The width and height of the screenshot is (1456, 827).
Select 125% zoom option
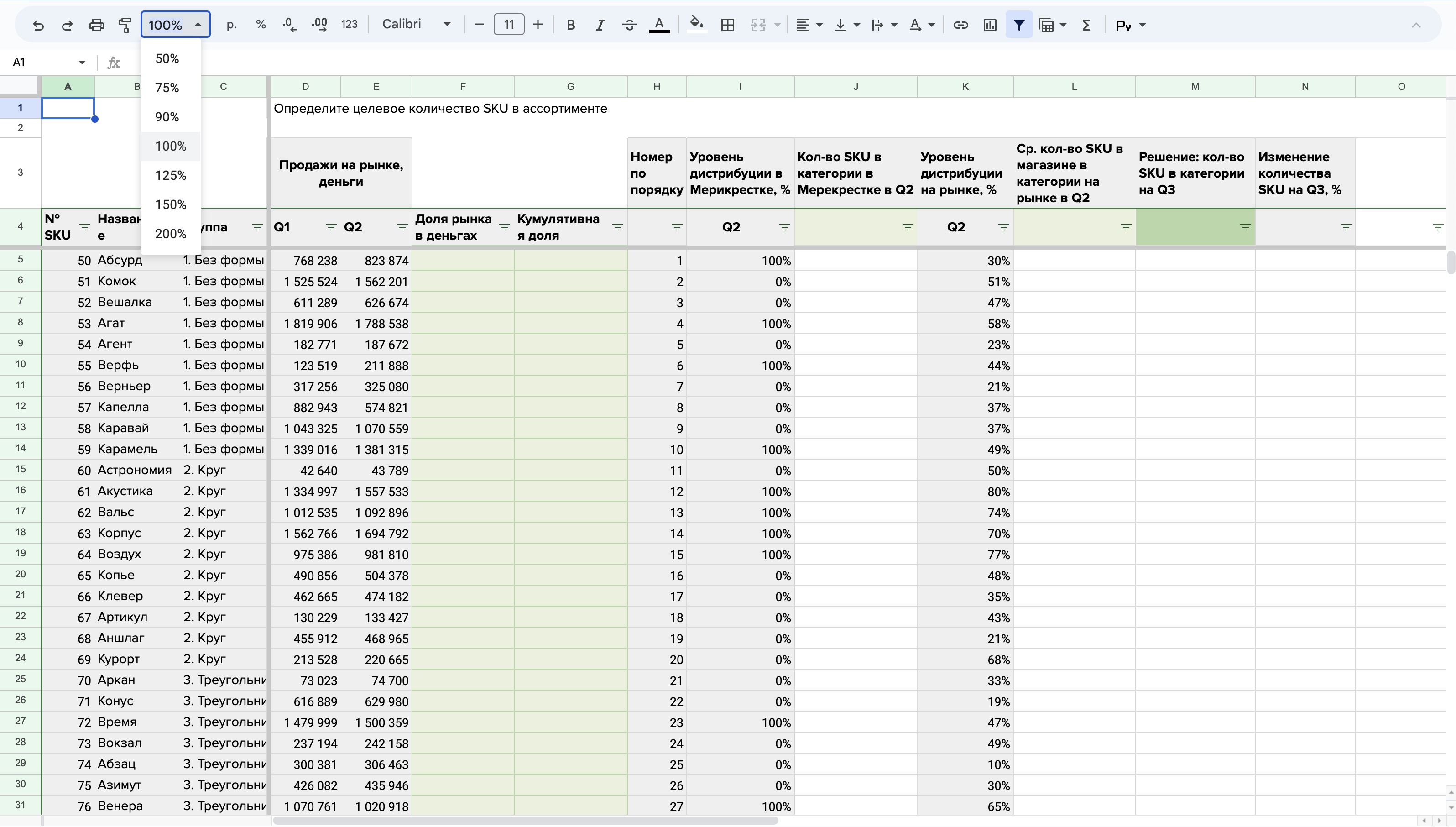pos(170,176)
